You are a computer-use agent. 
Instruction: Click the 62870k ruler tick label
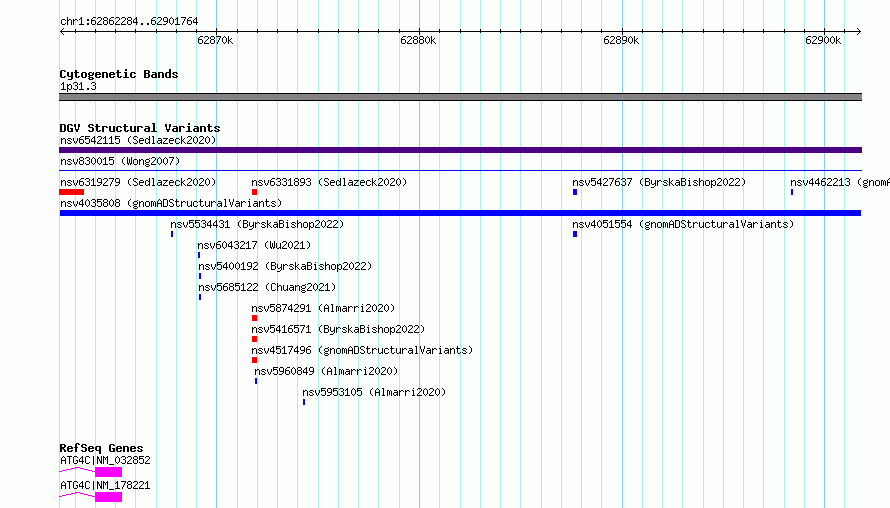(215, 40)
